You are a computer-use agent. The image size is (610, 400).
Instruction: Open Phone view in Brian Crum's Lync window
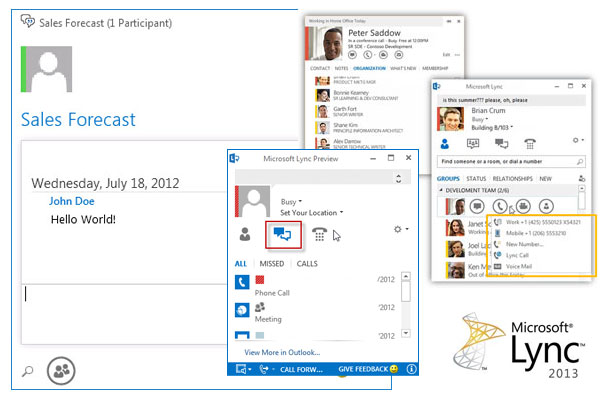tap(530, 144)
